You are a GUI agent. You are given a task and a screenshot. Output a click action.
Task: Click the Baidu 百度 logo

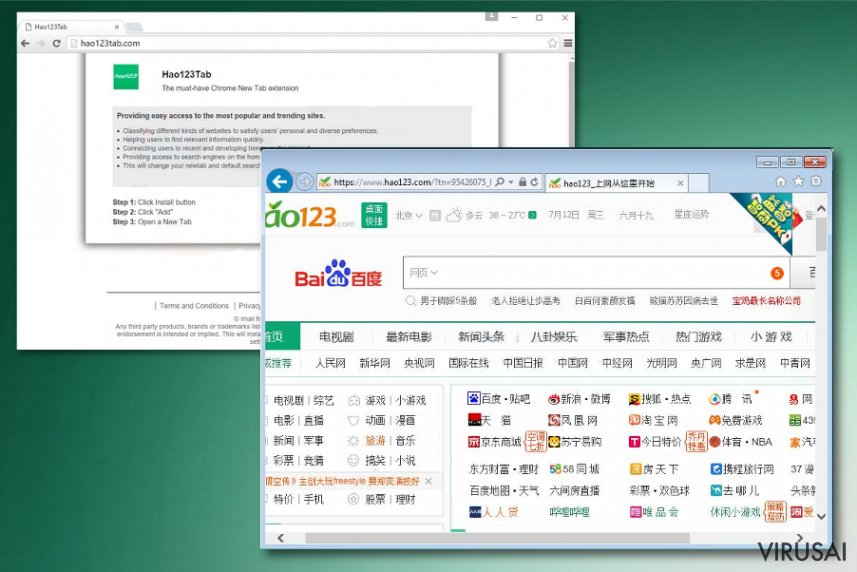click(x=338, y=274)
